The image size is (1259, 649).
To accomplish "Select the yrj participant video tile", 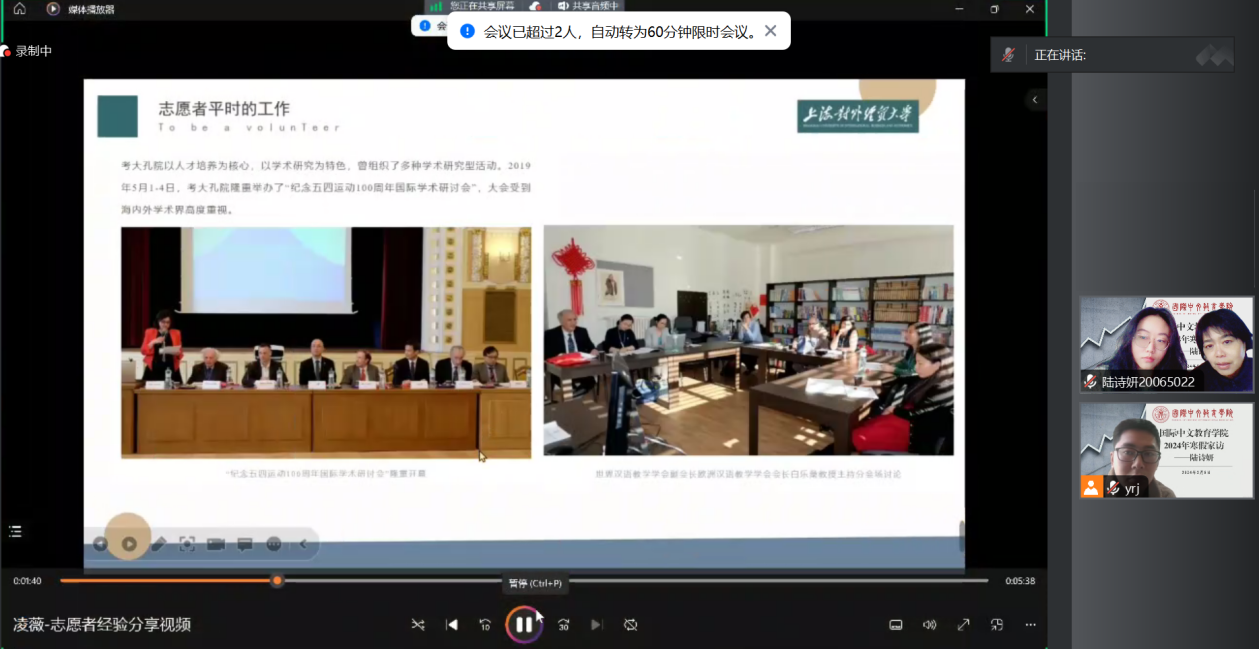I will (1166, 450).
